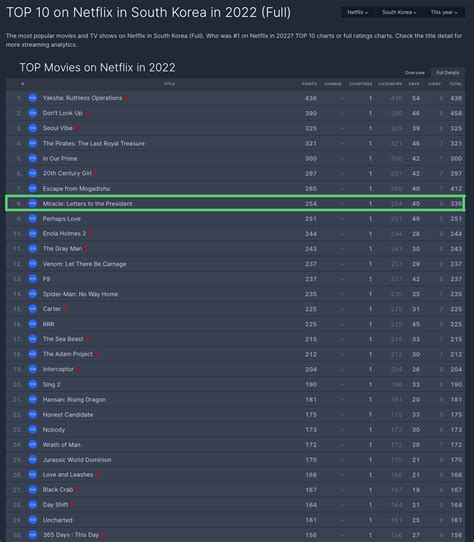Click the blue icon beside Wrath of Man

pos(32,445)
